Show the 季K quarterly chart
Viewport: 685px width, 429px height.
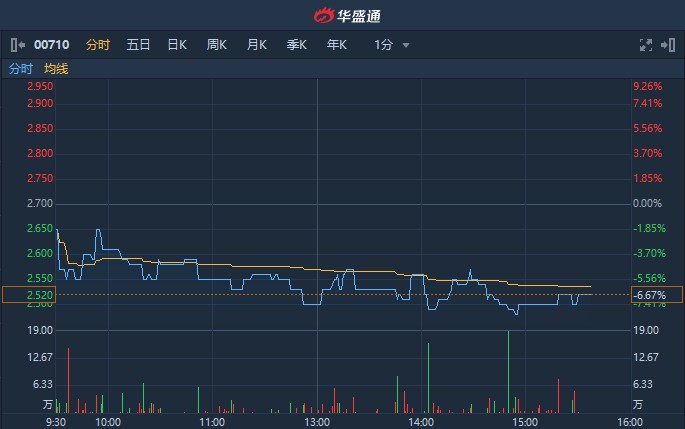(x=297, y=45)
